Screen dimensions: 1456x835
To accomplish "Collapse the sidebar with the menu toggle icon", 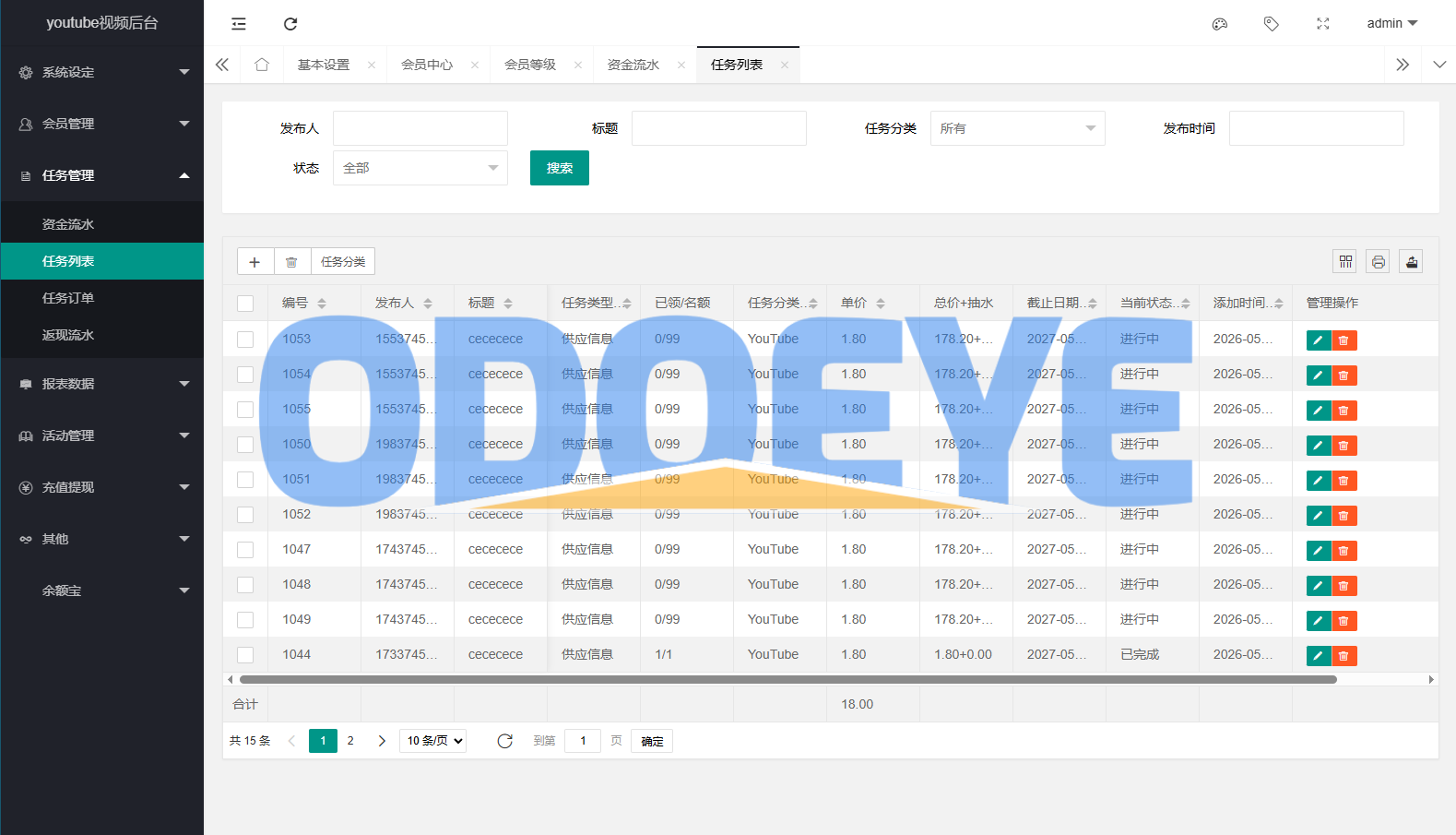I will pyautogui.click(x=239, y=24).
